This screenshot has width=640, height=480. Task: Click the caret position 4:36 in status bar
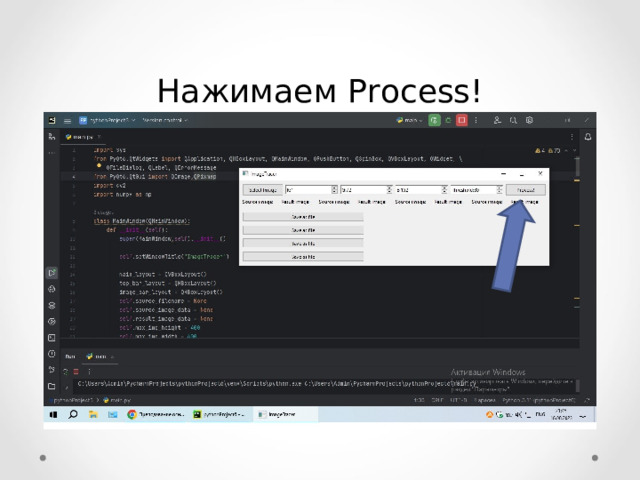pyautogui.click(x=419, y=400)
